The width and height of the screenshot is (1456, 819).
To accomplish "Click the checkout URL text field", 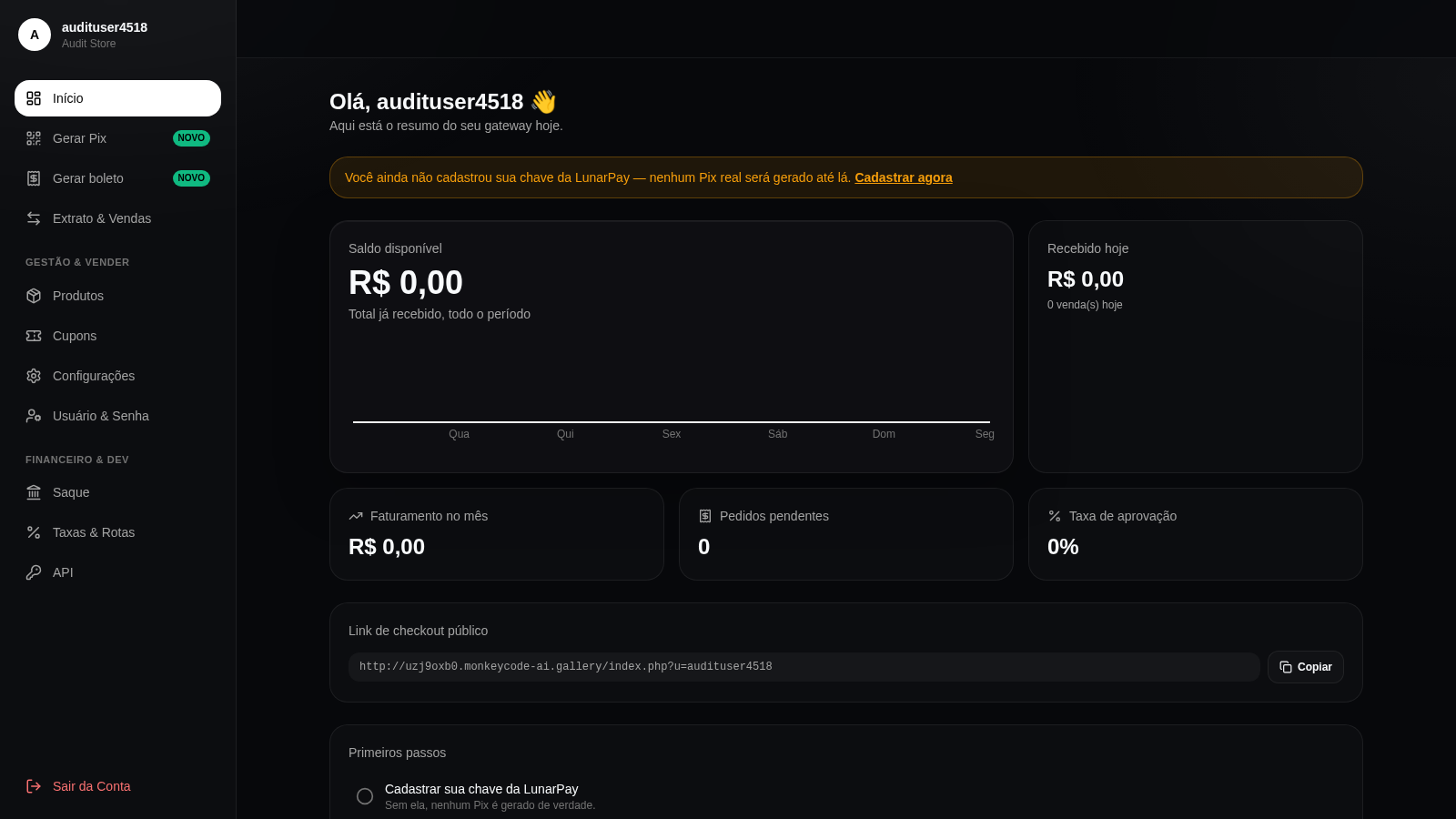I will [x=804, y=667].
